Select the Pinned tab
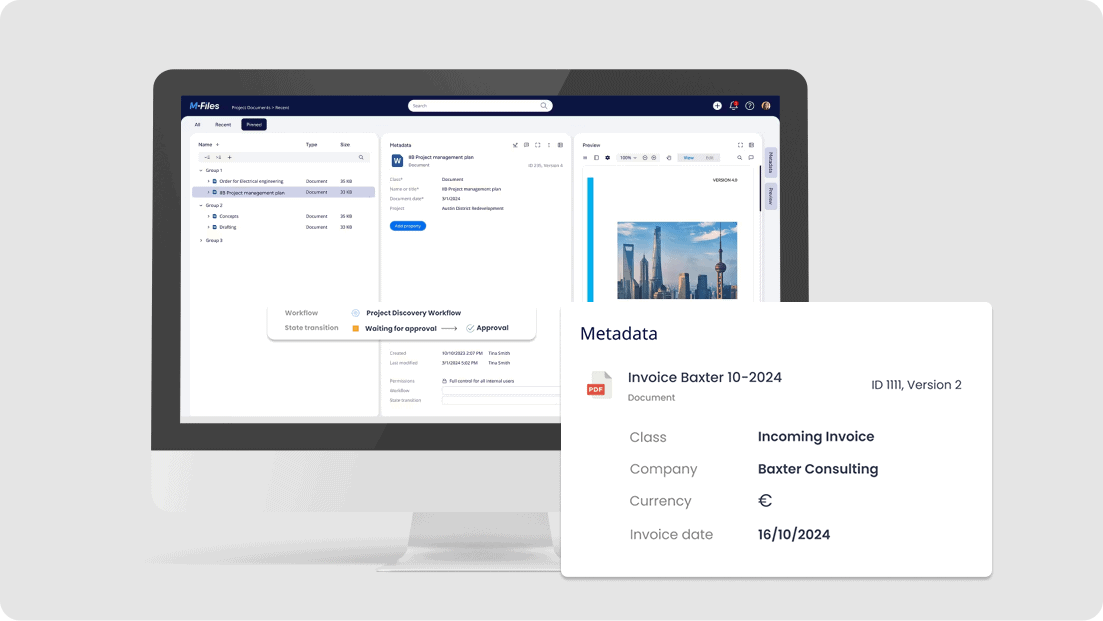Viewport: 1103px width, 621px height. click(x=254, y=125)
